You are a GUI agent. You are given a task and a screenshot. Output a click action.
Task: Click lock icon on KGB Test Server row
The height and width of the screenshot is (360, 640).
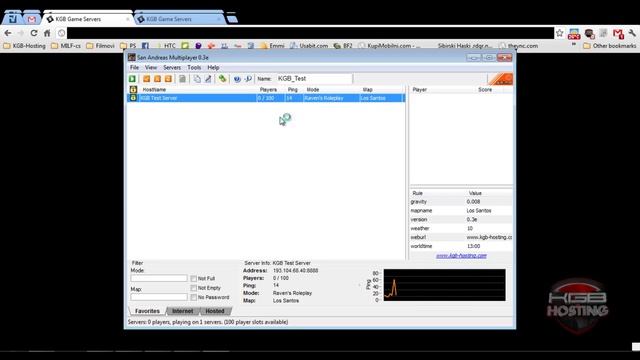[133, 98]
